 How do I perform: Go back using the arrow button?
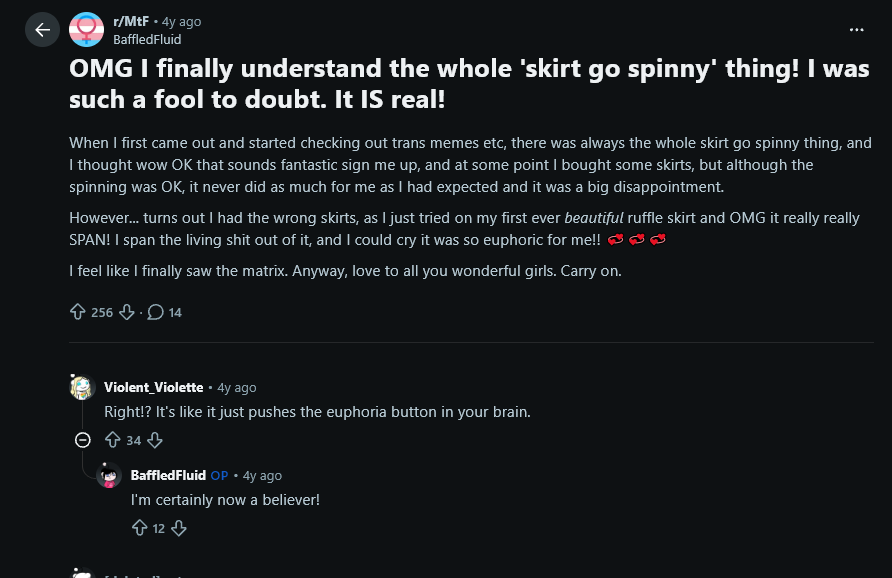[42, 30]
